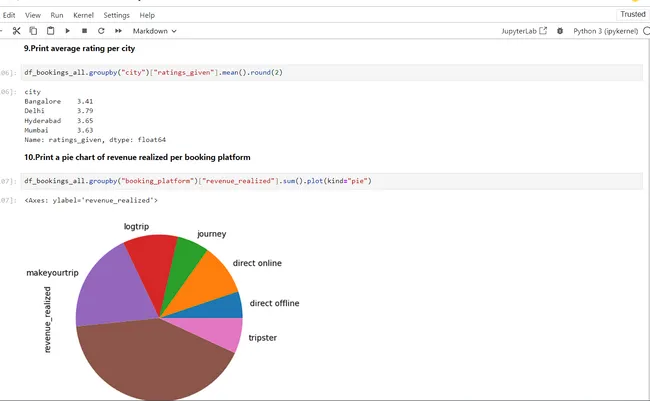This screenshot has width=650, height=401.
Task: Click the large brown pie slice
Action: click(155, 361)
